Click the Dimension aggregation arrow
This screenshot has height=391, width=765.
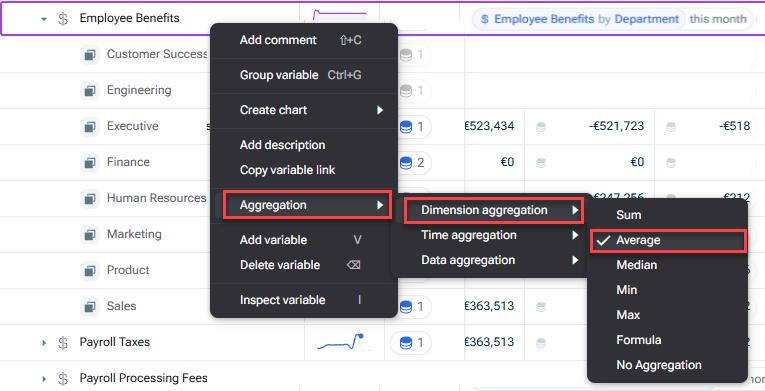click(575, 210)
